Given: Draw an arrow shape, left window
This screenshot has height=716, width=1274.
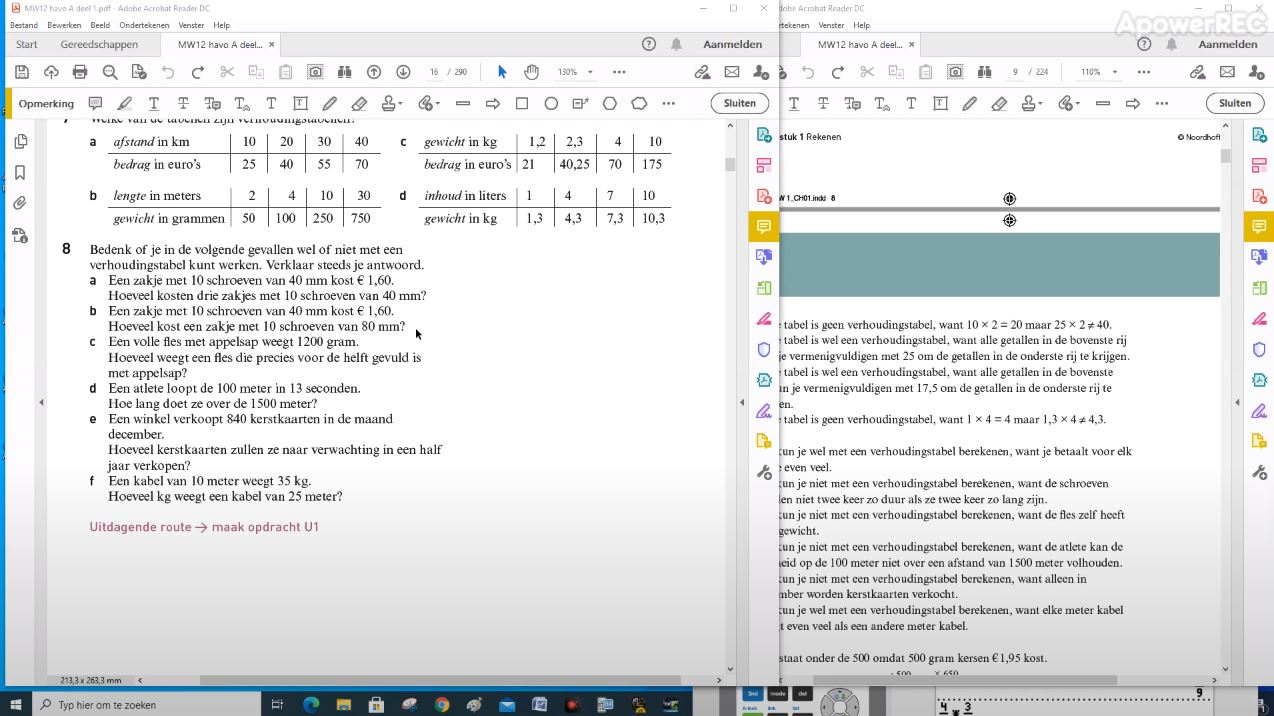Looking at the screenshot, I should pyautogui.click(x=492, y=103).
